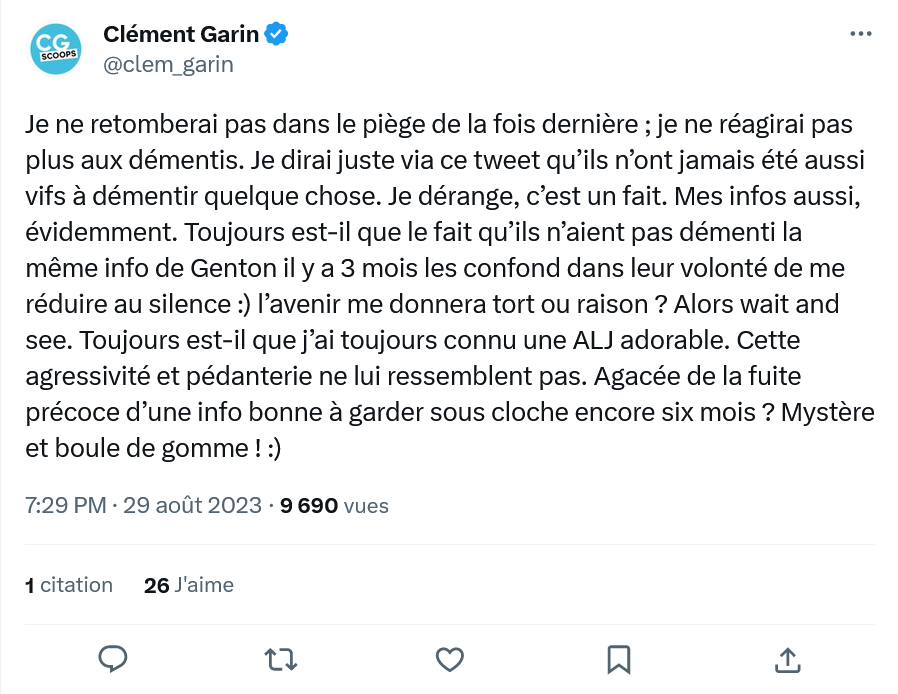The image size is (898, 694).
Task: Like the tweet with the heart
Action: click(450, 658)
